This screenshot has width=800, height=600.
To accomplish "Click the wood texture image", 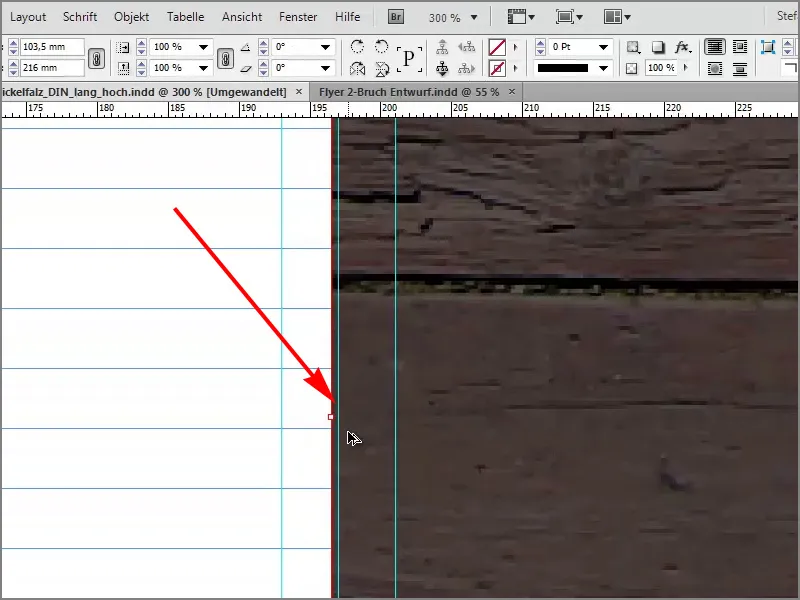I will 566,357.
